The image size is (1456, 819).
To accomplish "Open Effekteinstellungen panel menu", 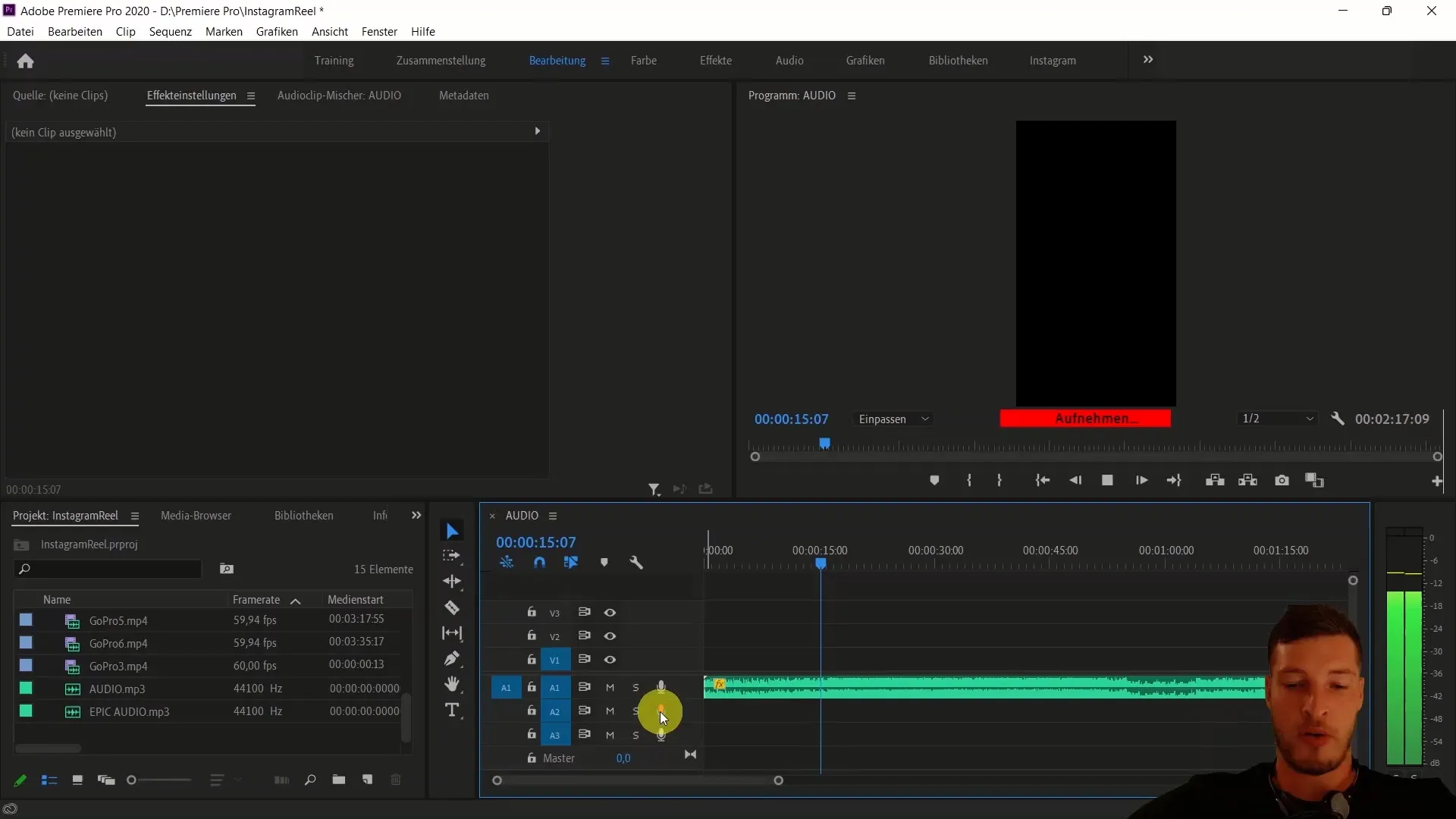I will click(250, 96).
